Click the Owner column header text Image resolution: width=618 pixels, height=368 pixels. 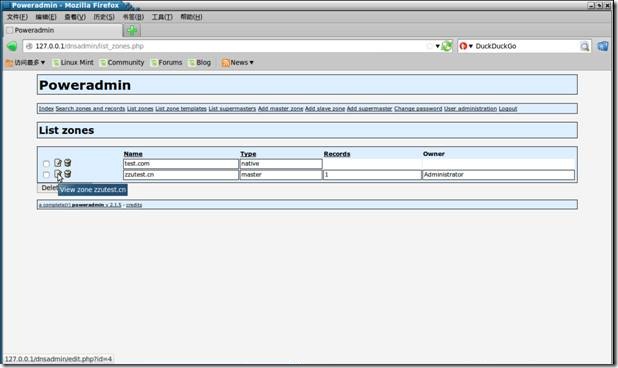point(434,154)
